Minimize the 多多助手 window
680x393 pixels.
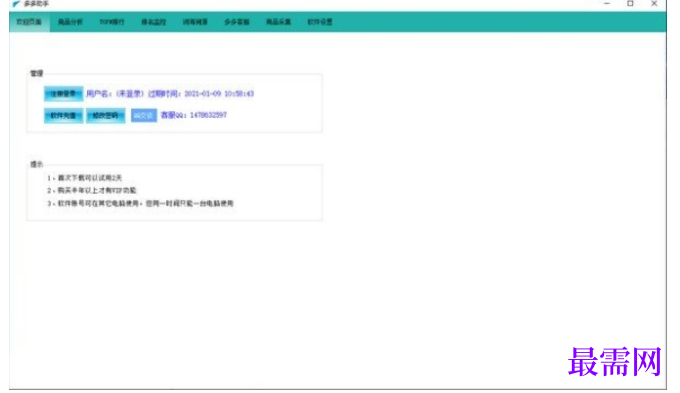pos(607,4)
